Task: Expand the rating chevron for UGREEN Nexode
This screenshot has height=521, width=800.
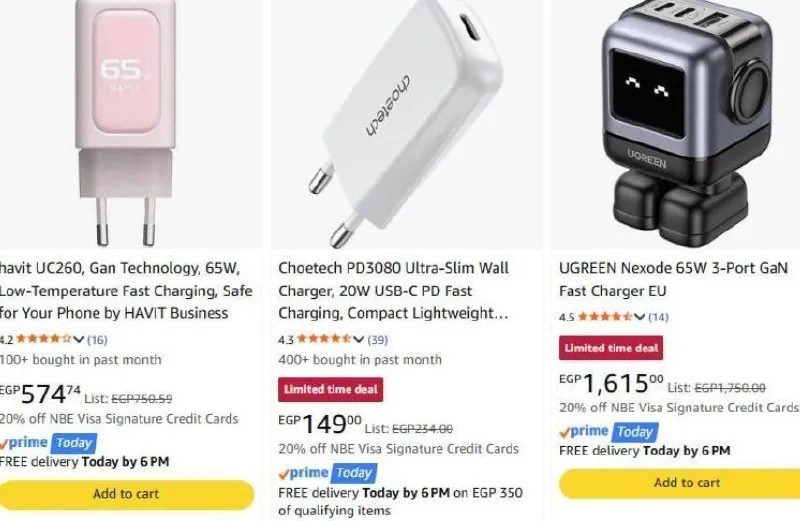Action: [639, 317]
